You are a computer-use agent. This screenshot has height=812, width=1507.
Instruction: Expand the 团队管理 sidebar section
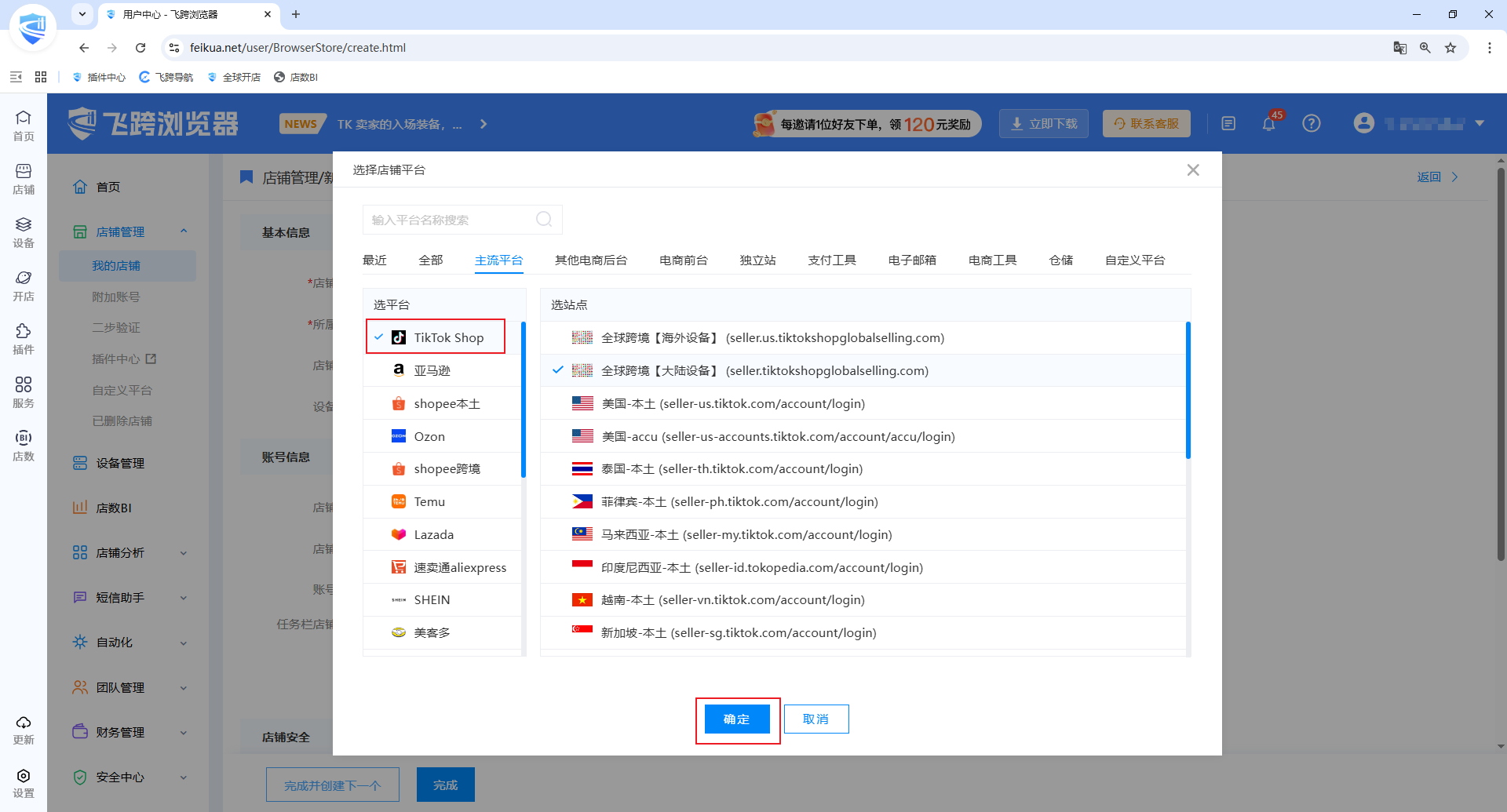pos(184,688)
